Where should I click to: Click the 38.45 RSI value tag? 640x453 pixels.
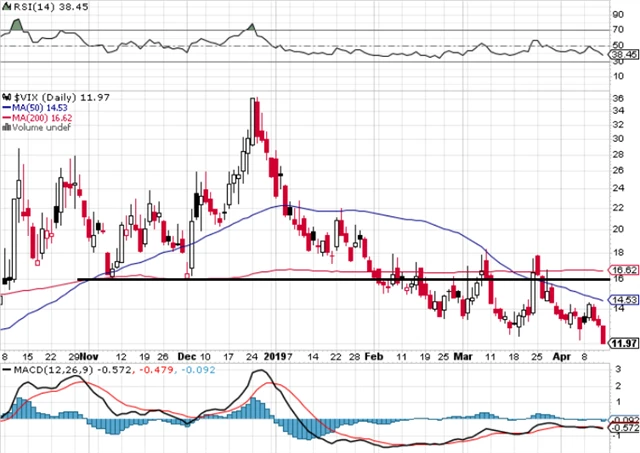pyautogui.click(x=623, y=55)
